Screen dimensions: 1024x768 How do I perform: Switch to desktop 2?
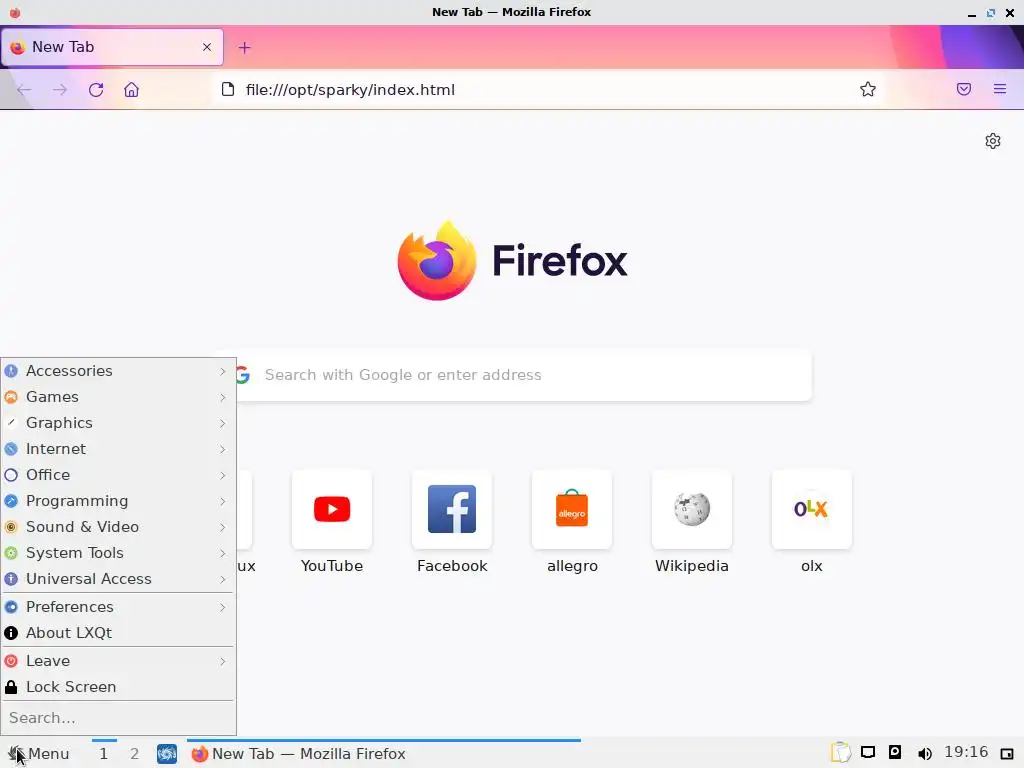[135, 754]
